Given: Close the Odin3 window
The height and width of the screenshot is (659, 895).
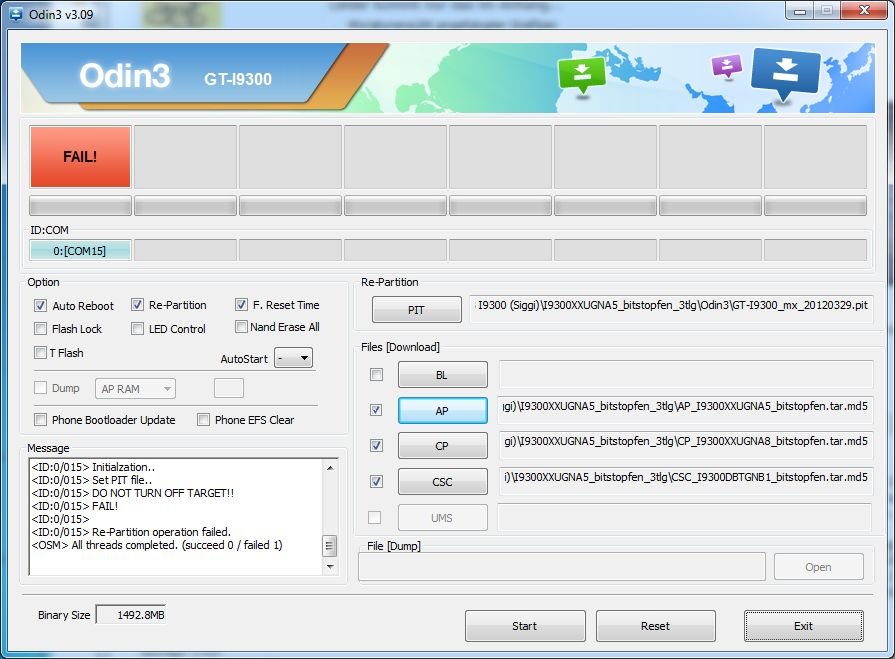Looking at the screenshot, I should (864, 11).
